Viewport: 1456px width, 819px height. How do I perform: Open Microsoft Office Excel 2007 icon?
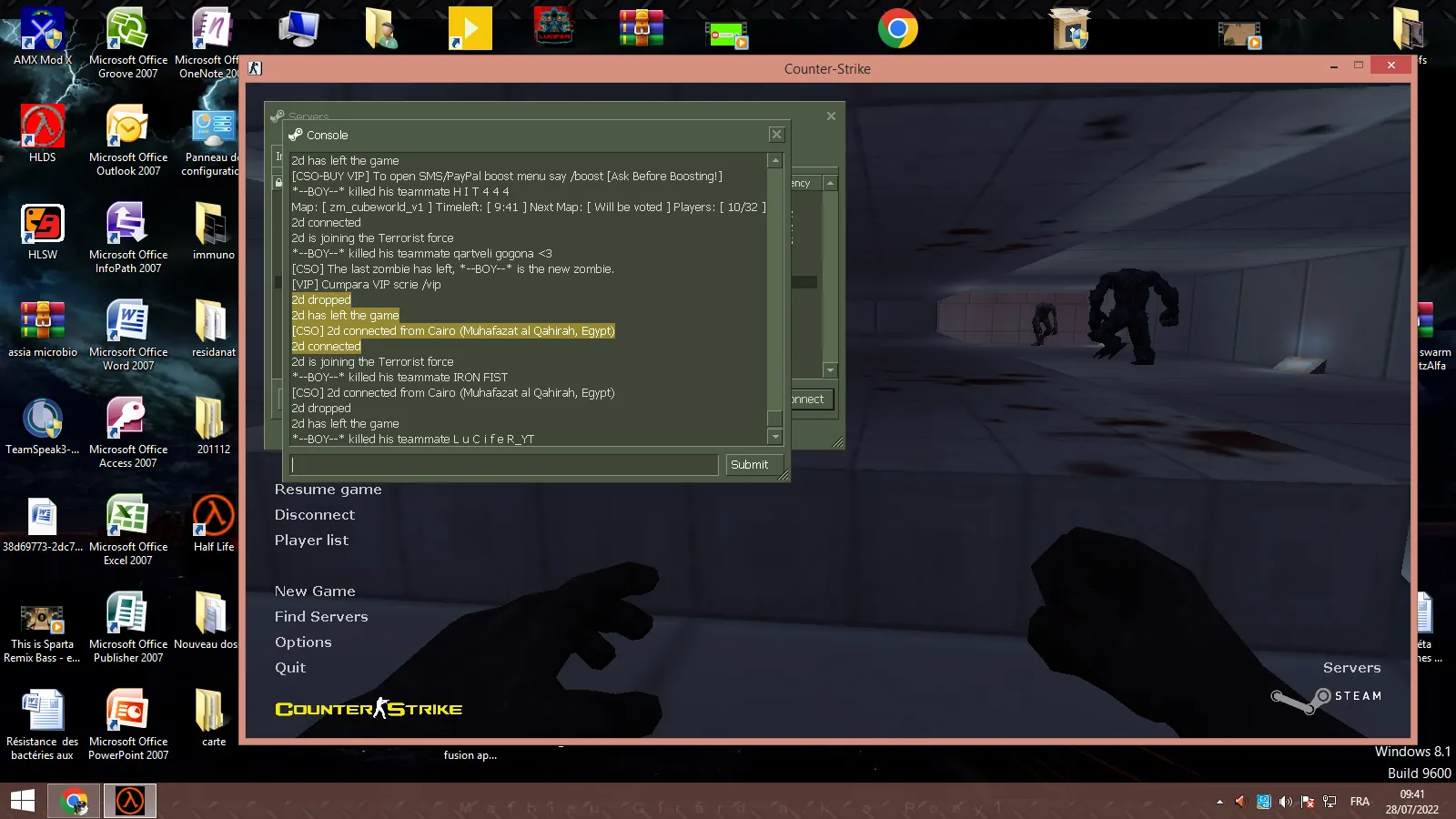pos(128,530)
